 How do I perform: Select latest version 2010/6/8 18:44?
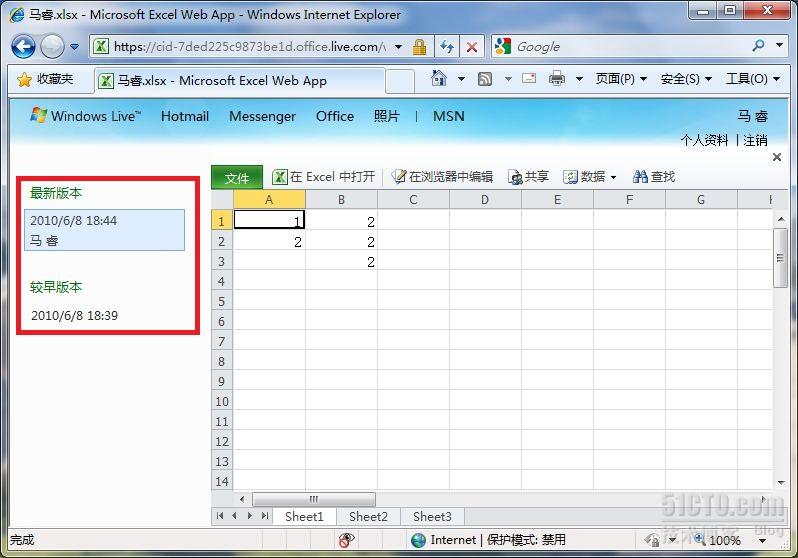click(104, 230)
